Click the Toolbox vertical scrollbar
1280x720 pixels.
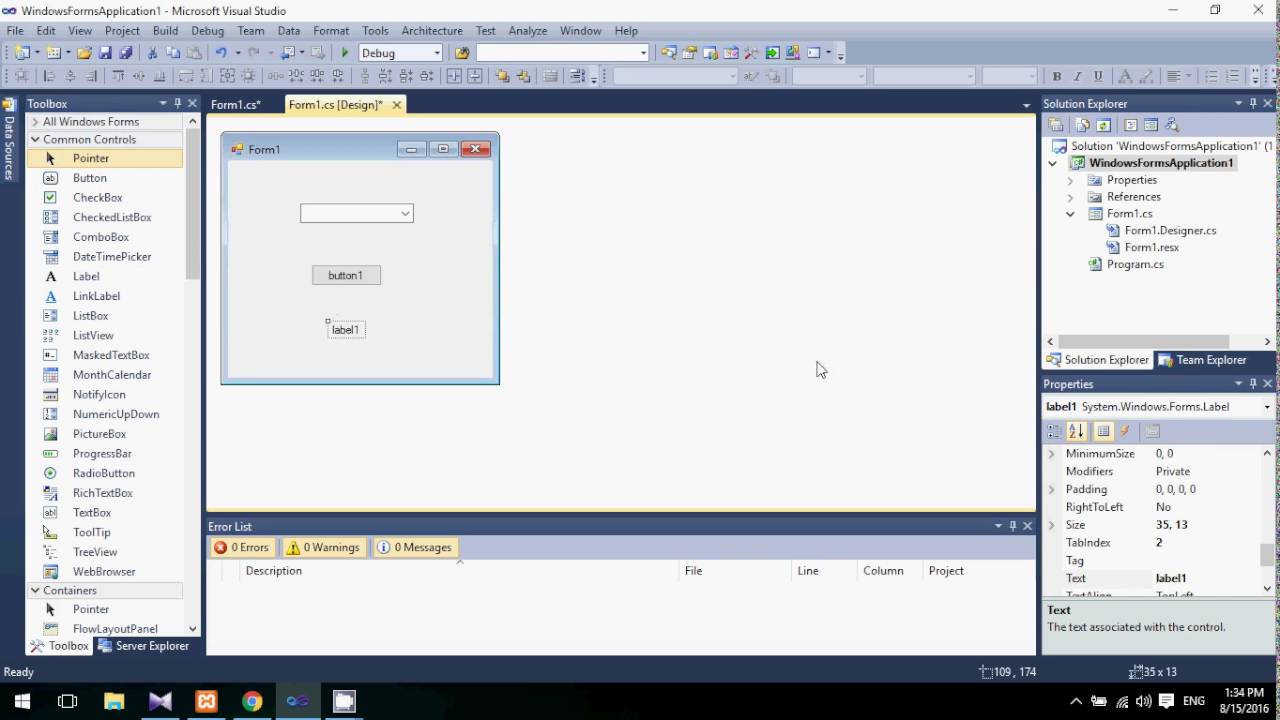tap(193, 205)
